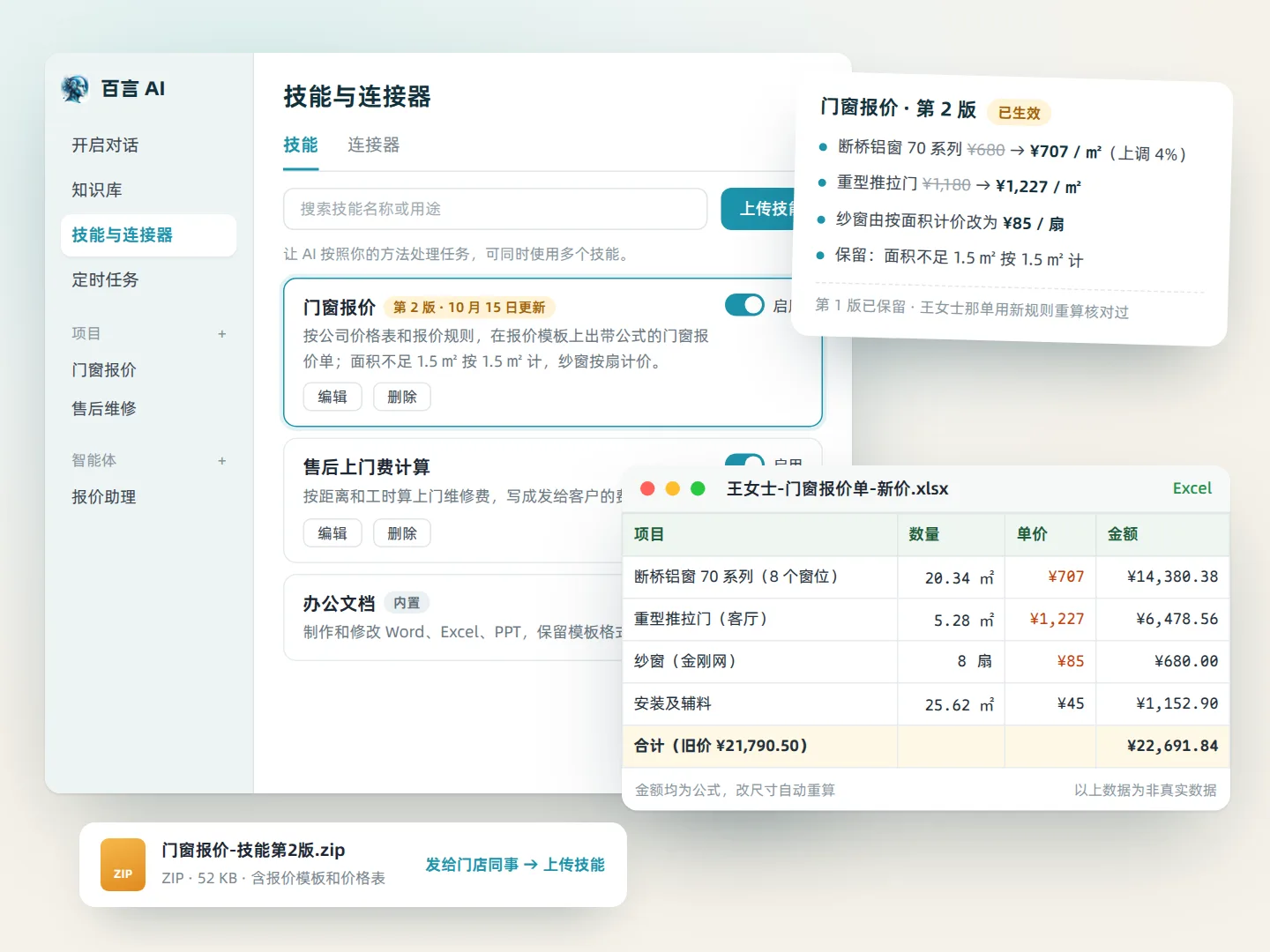Screen dimensions: 1270x952
Task: Click the orange ZIP file icon
Action: point(123,865)
